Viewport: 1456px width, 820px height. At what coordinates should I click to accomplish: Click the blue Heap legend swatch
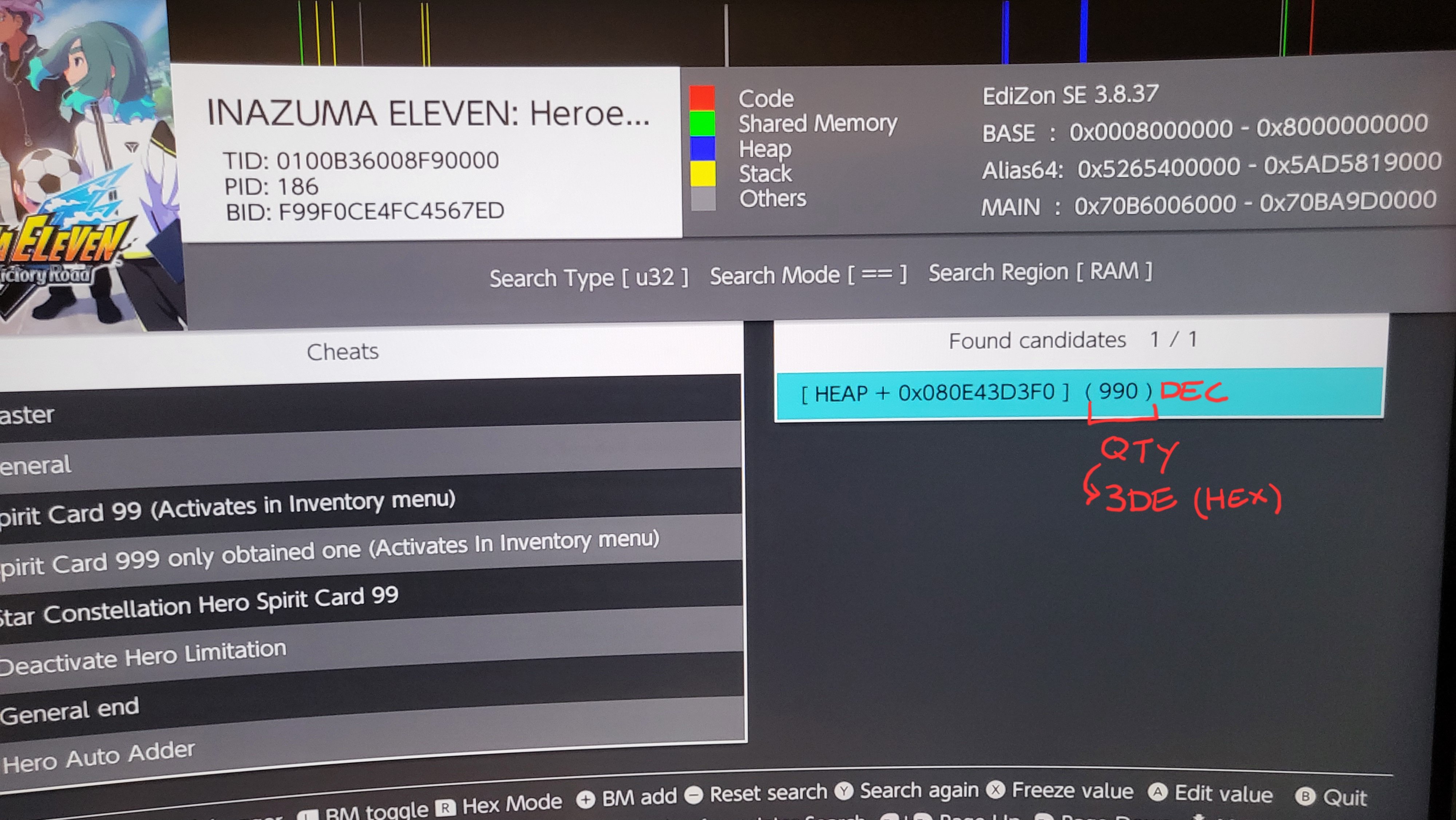pos(703,148)
